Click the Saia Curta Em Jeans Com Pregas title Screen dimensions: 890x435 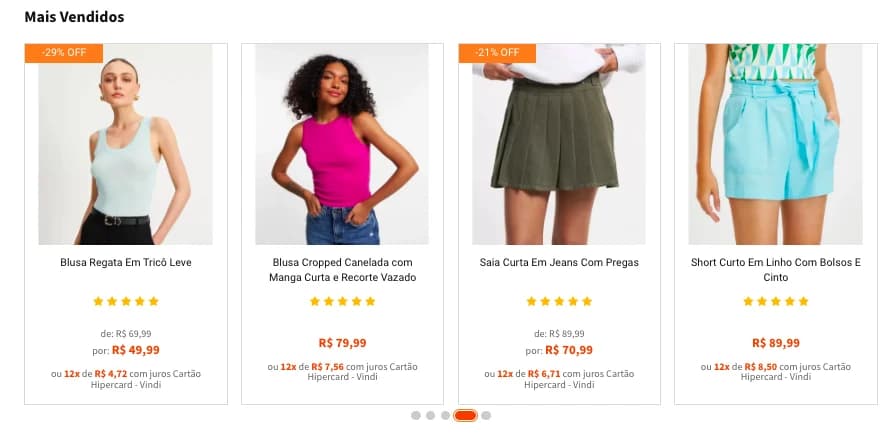tap(559, 262)
